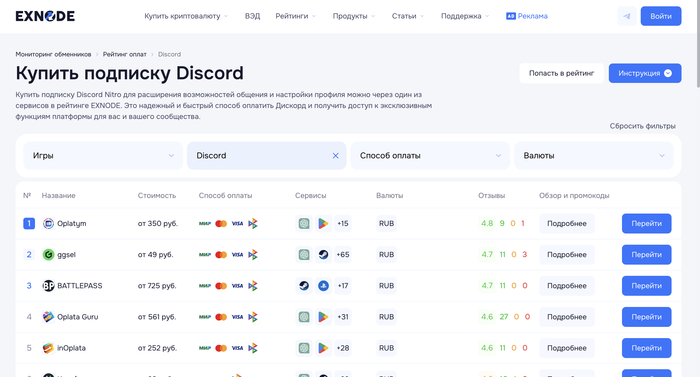Viewport: 700px width, 377px height.
Task: Click the ad icon beside Реклама
Action: (511, 16)
